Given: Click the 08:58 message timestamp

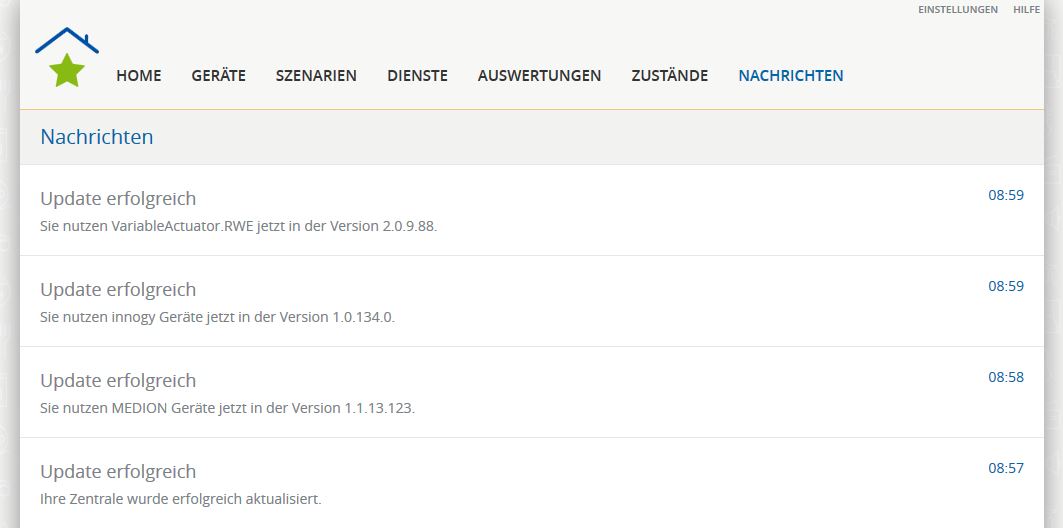Looking at the screenshot, I should tap(1005, 377).
